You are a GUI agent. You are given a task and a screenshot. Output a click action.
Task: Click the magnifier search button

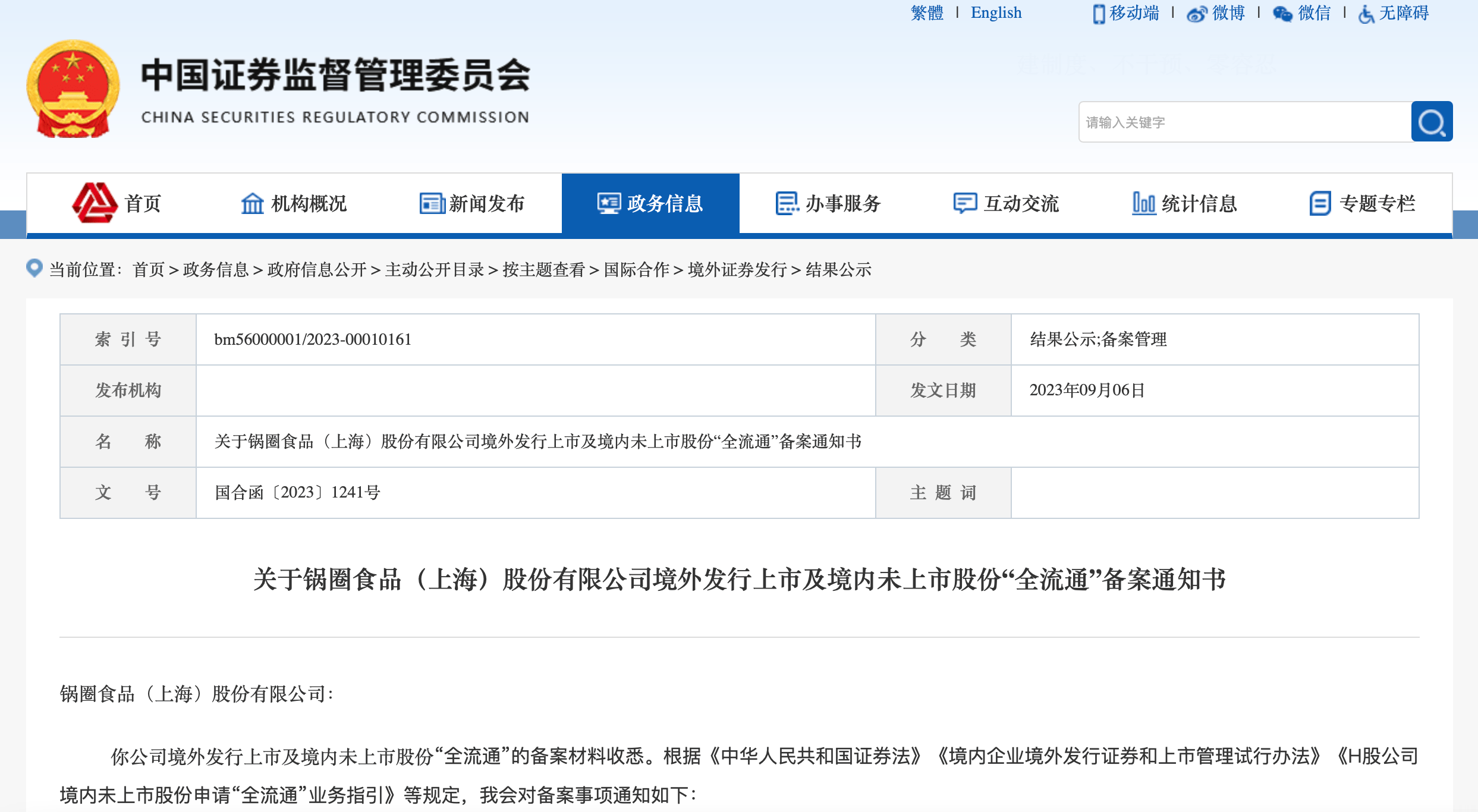1432,122
